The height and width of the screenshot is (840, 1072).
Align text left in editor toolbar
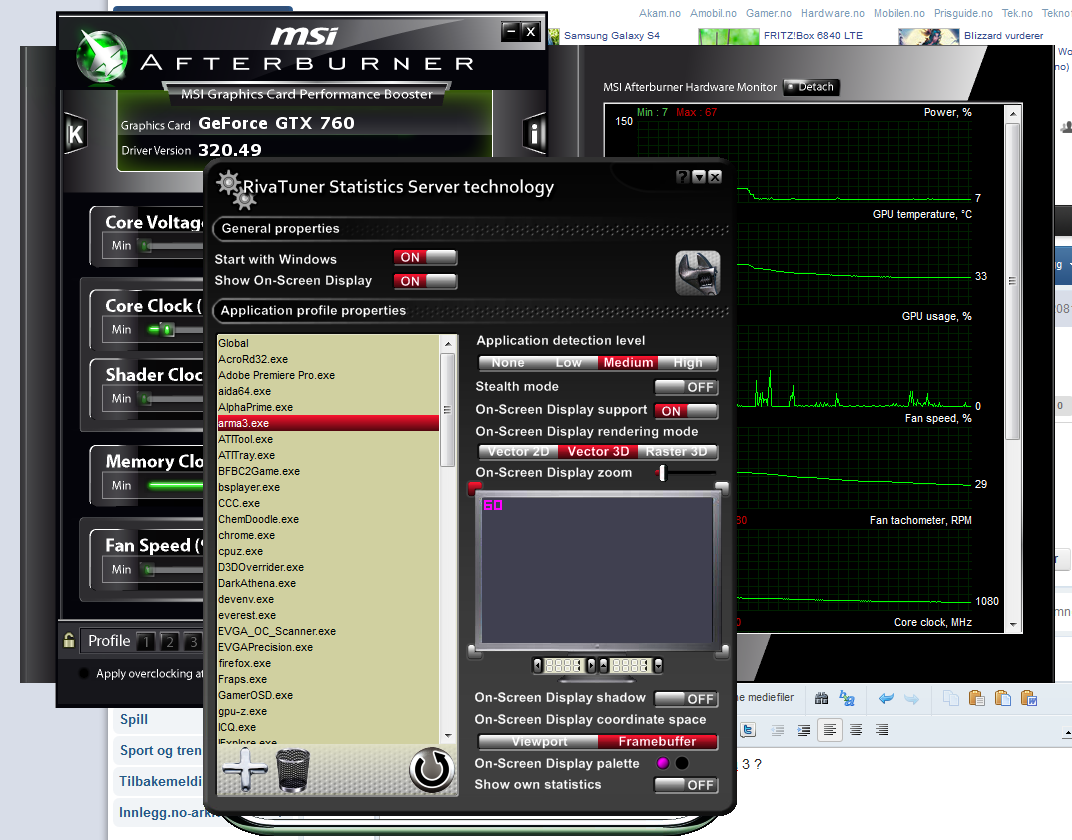coord(830,730)
